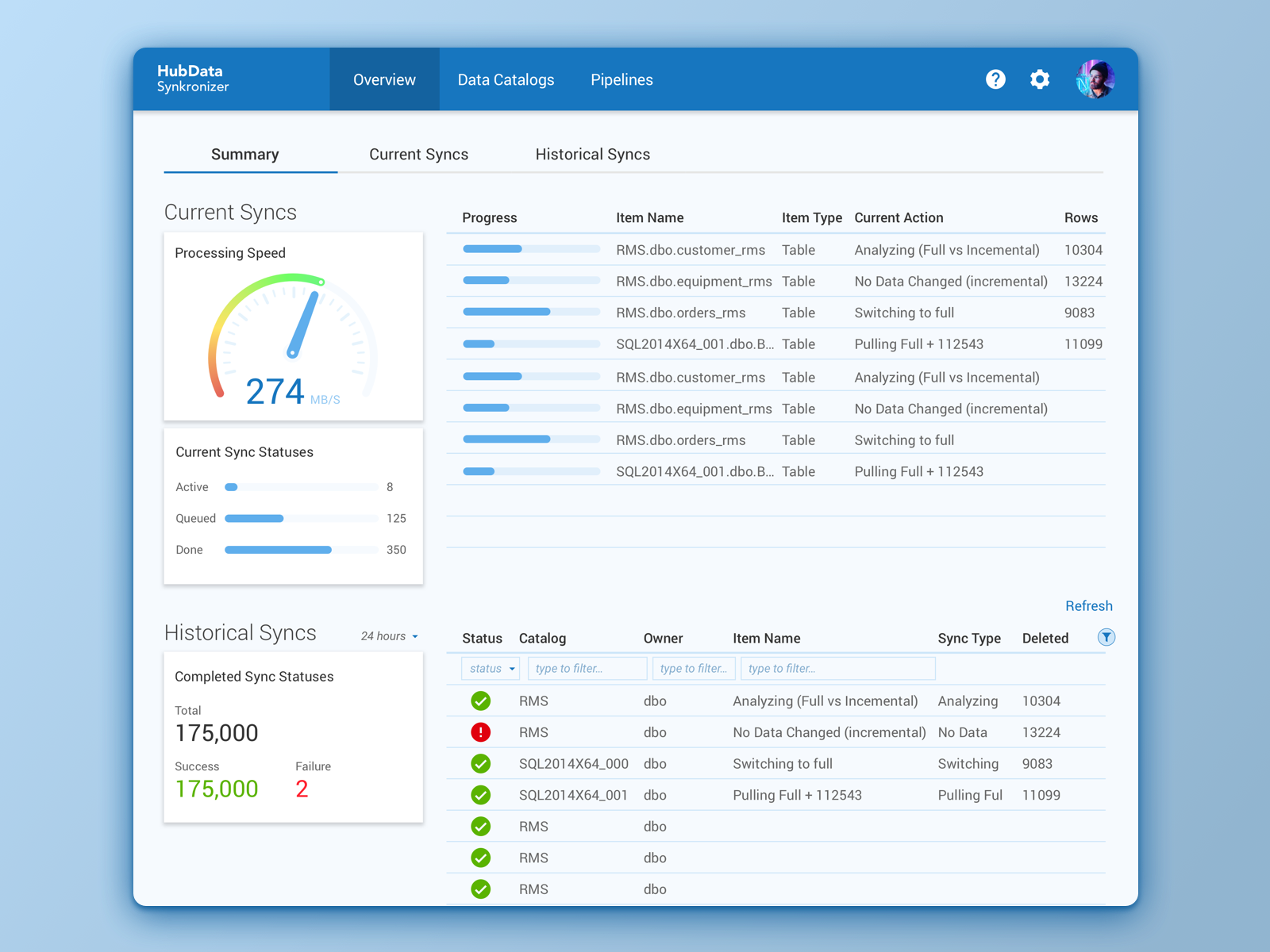Click the red error status icon
This screenshot has height=952, width=1270.
pos(480,732)
